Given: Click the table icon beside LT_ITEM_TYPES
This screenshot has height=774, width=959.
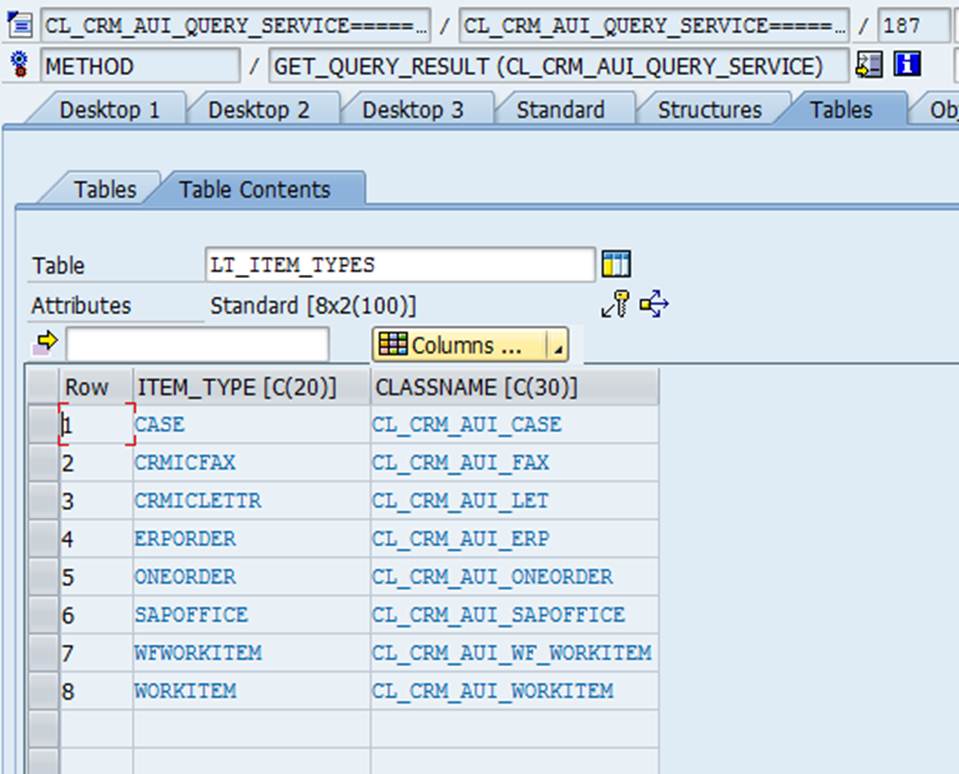Looking at the screenshot, I should click(616, 265).
